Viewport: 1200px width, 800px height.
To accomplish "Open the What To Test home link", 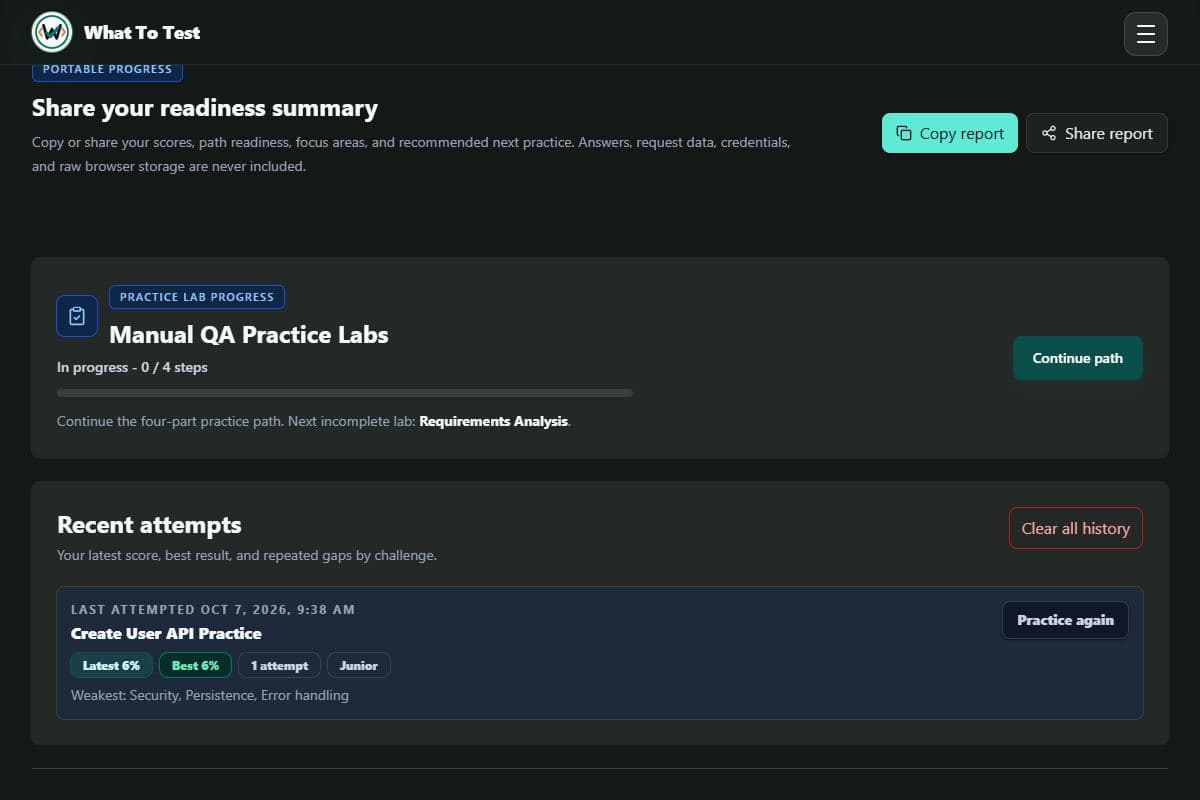I will [116, 32].
